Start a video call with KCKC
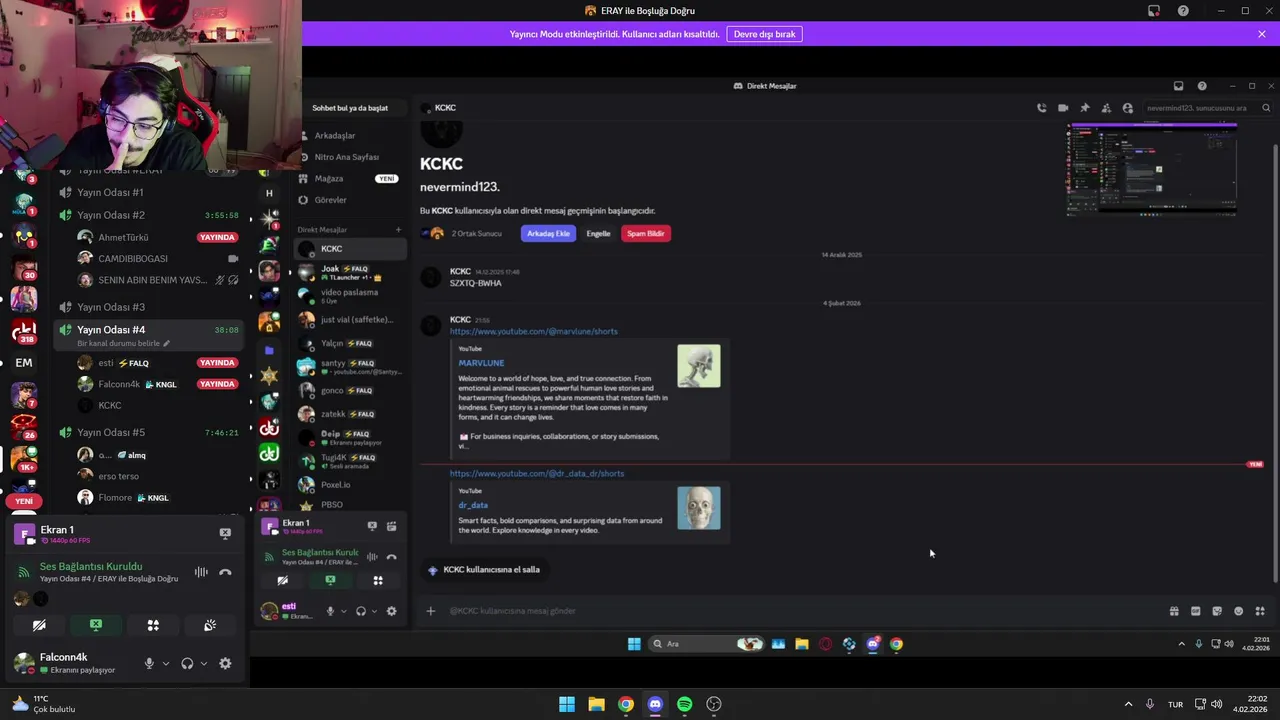This screenshot has height=720, width=1280. pyautogui.click(x=1063, y=108)
